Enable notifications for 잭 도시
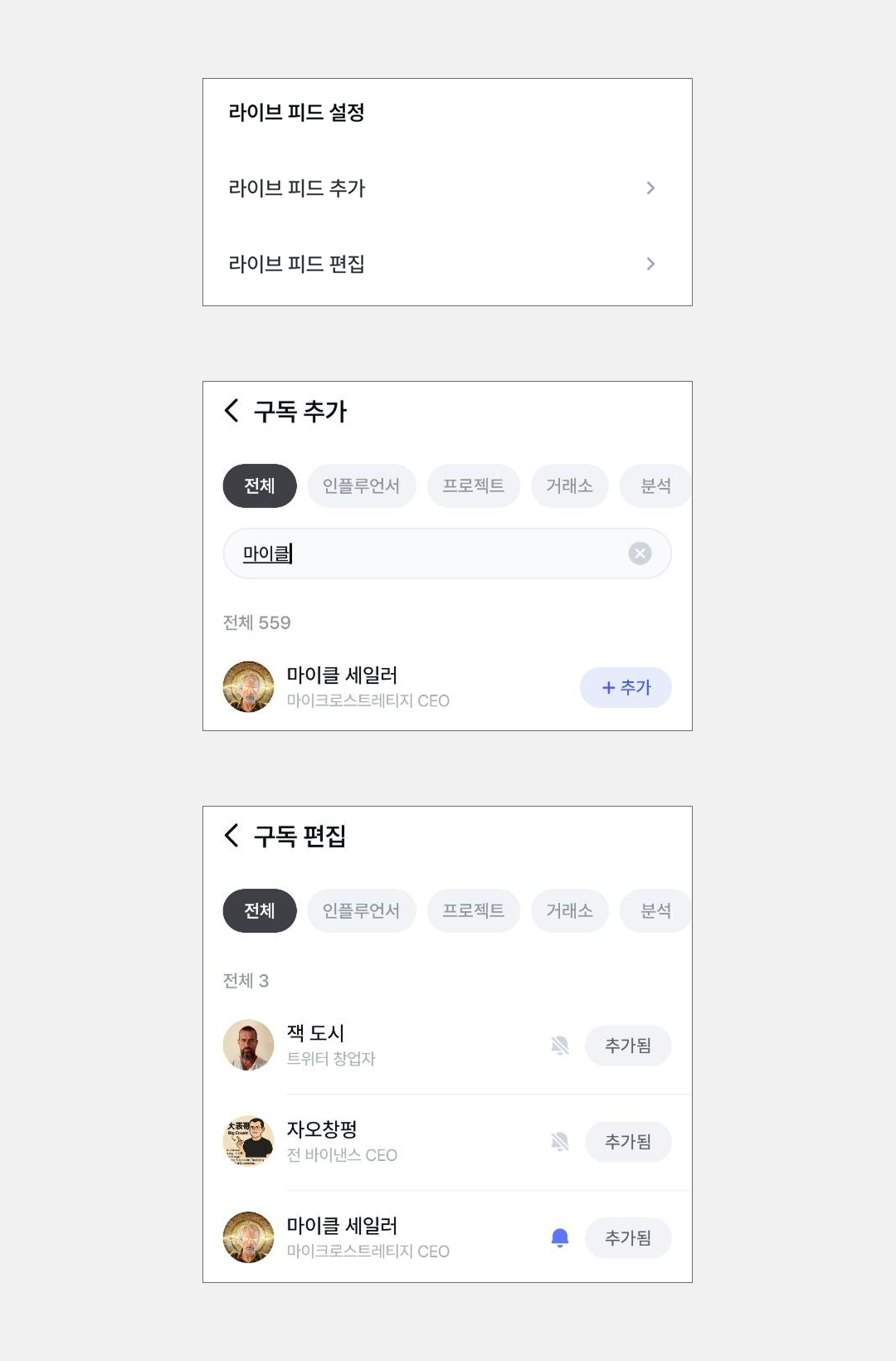Screen dimensions: 896x1361 click(560, 1046)
